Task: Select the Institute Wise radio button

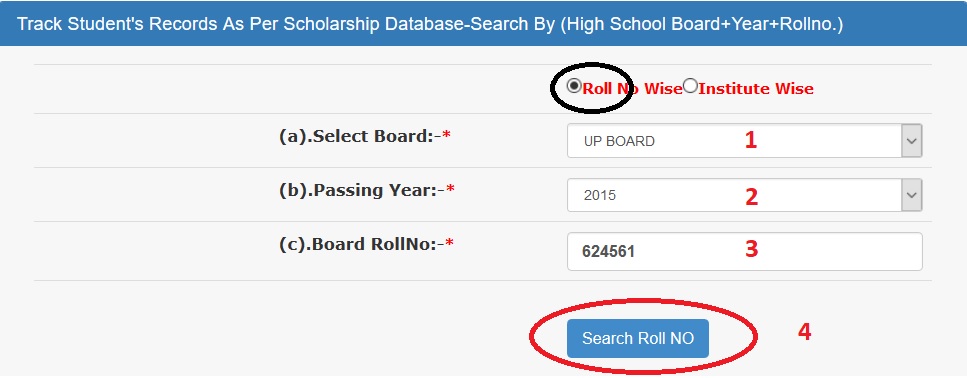Action: click(691, 86)
